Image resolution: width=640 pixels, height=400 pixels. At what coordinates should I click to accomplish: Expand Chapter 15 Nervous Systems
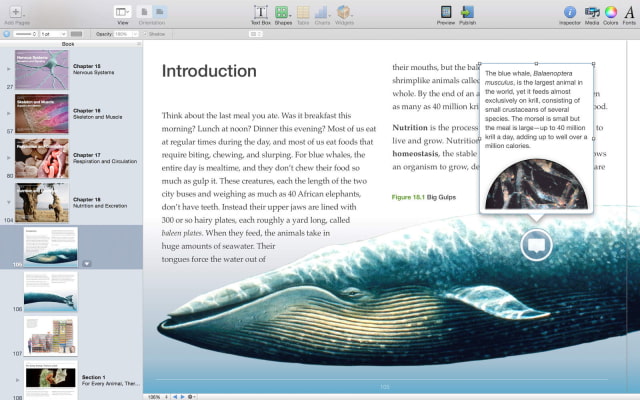point(9,69)
